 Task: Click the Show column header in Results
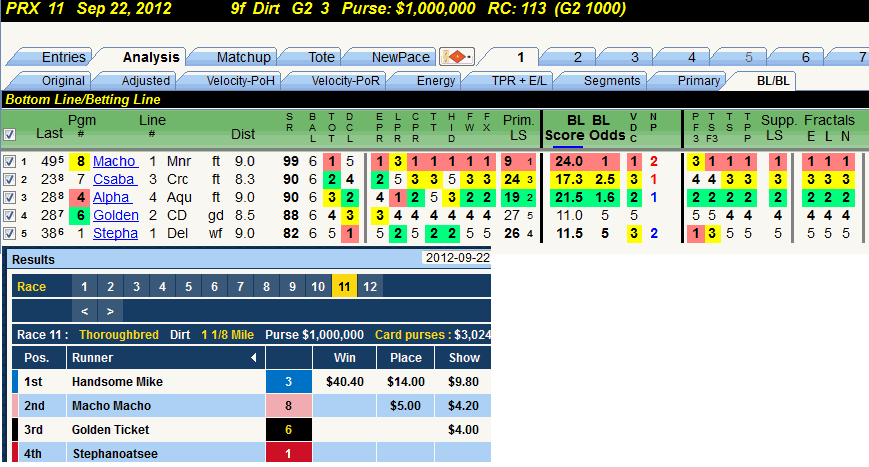(x=464, y=358)
